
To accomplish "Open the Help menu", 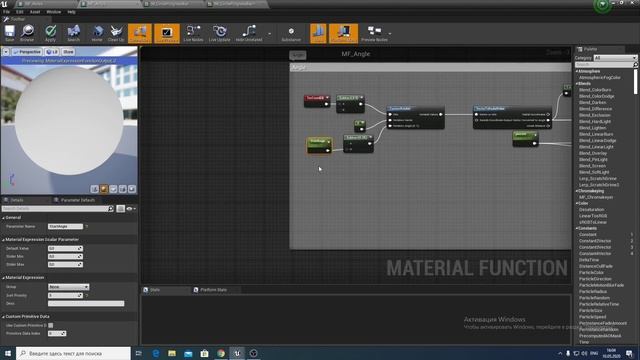I will coord(71,12).
